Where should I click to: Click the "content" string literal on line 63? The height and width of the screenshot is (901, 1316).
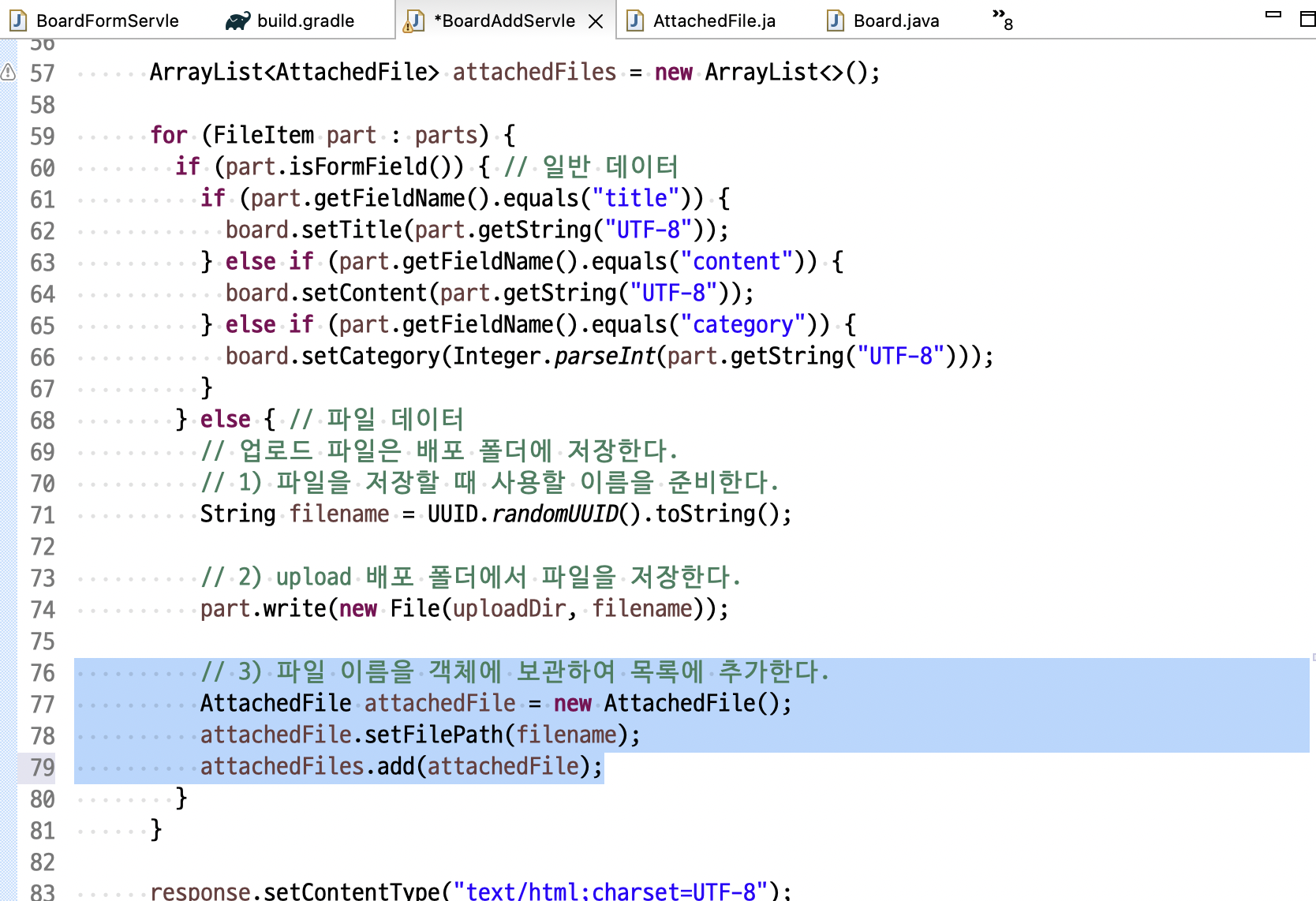[x=737, y=261]
